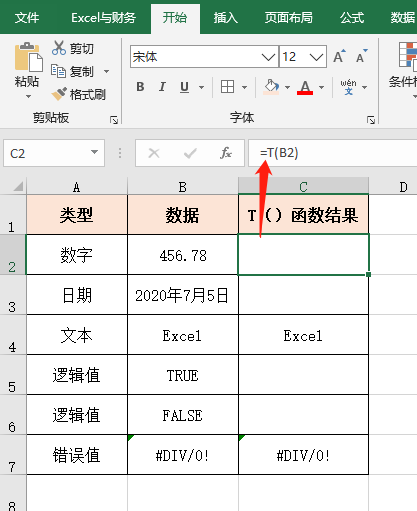The width and height of the screenshot is (417, 511).
Task: Select the Format Painter brush
Action: pos(59,94)
